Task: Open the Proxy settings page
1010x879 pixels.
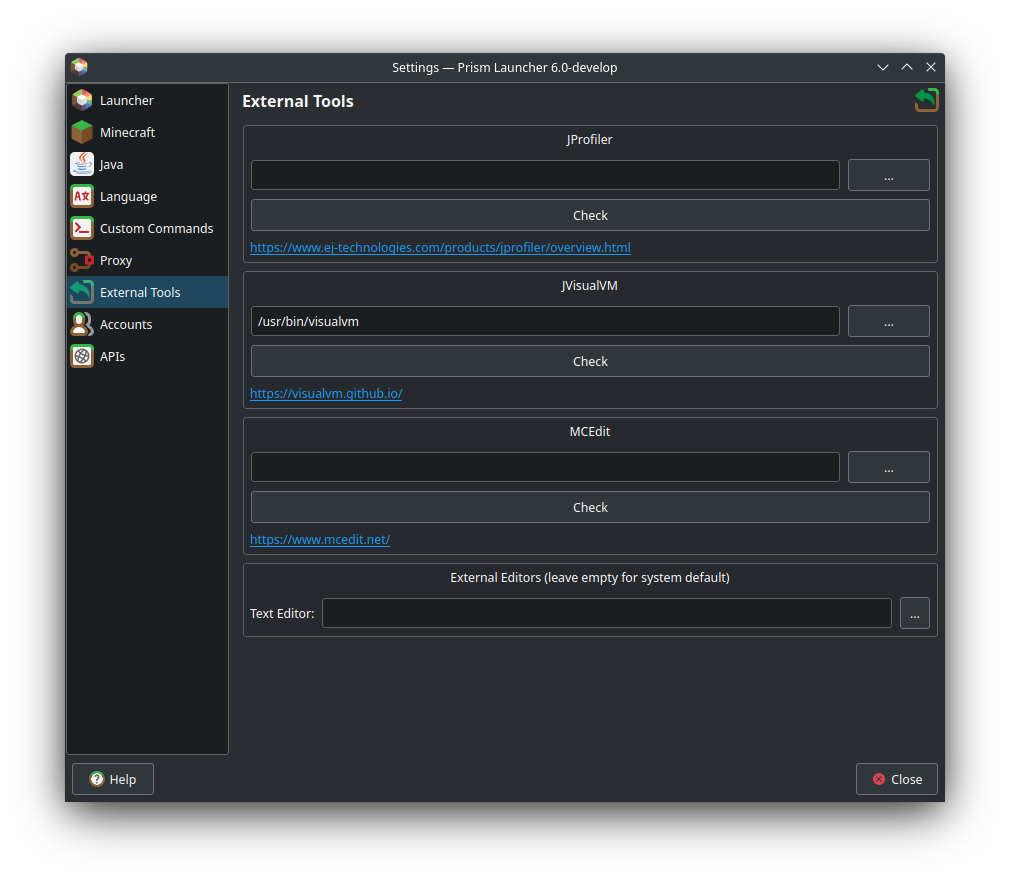Action: [x=148, y=260]
